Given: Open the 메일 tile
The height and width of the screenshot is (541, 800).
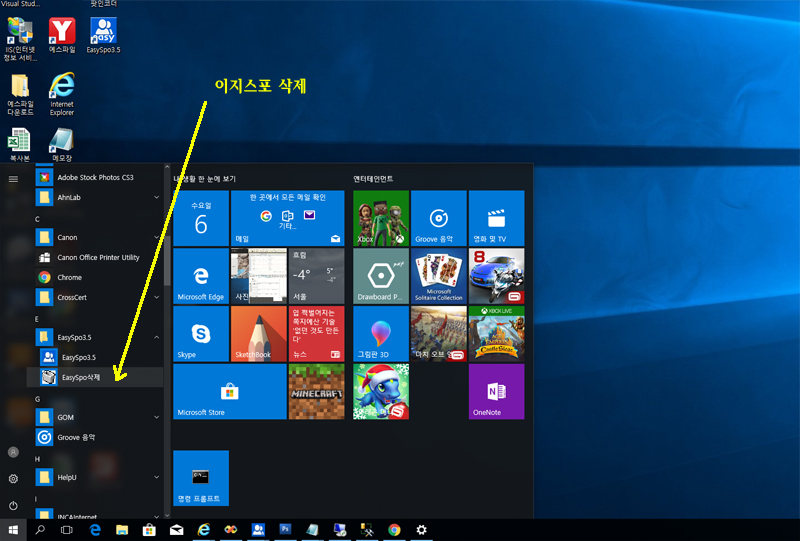Looking at the screenshot, I should (x=288, y=218).
